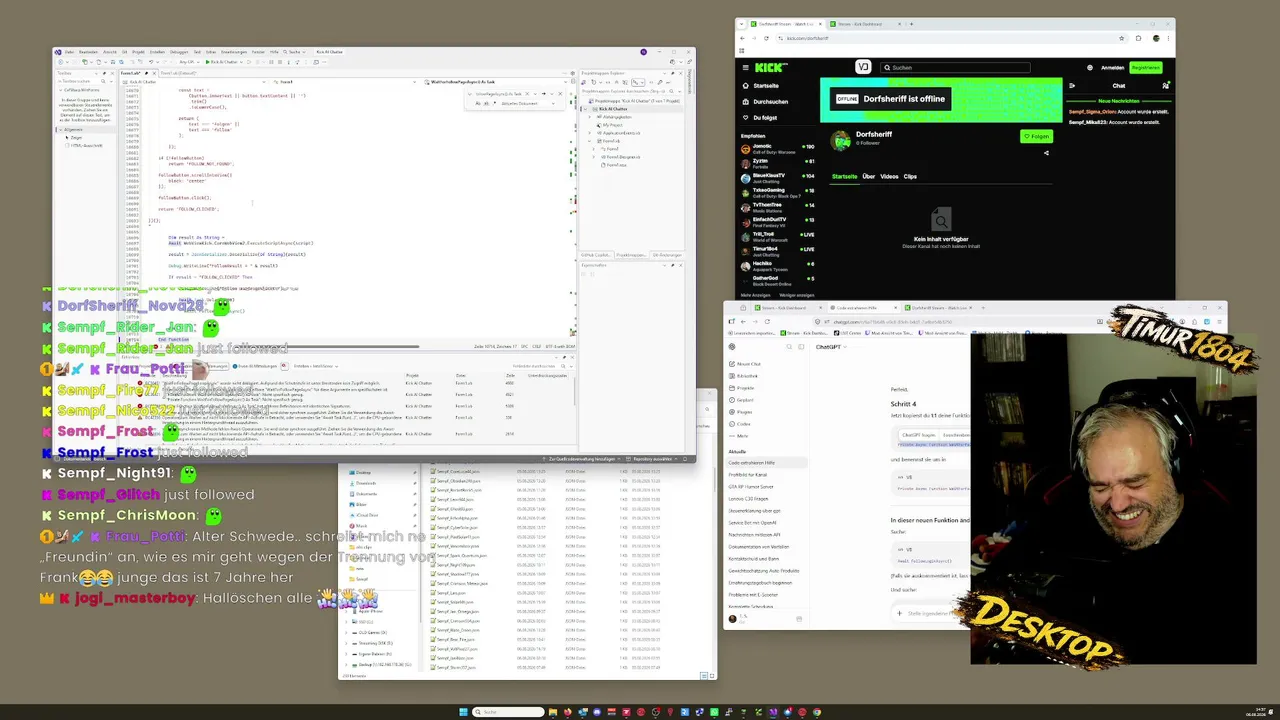Toggle the ChatGPT sidebar

tap(800, 347)
